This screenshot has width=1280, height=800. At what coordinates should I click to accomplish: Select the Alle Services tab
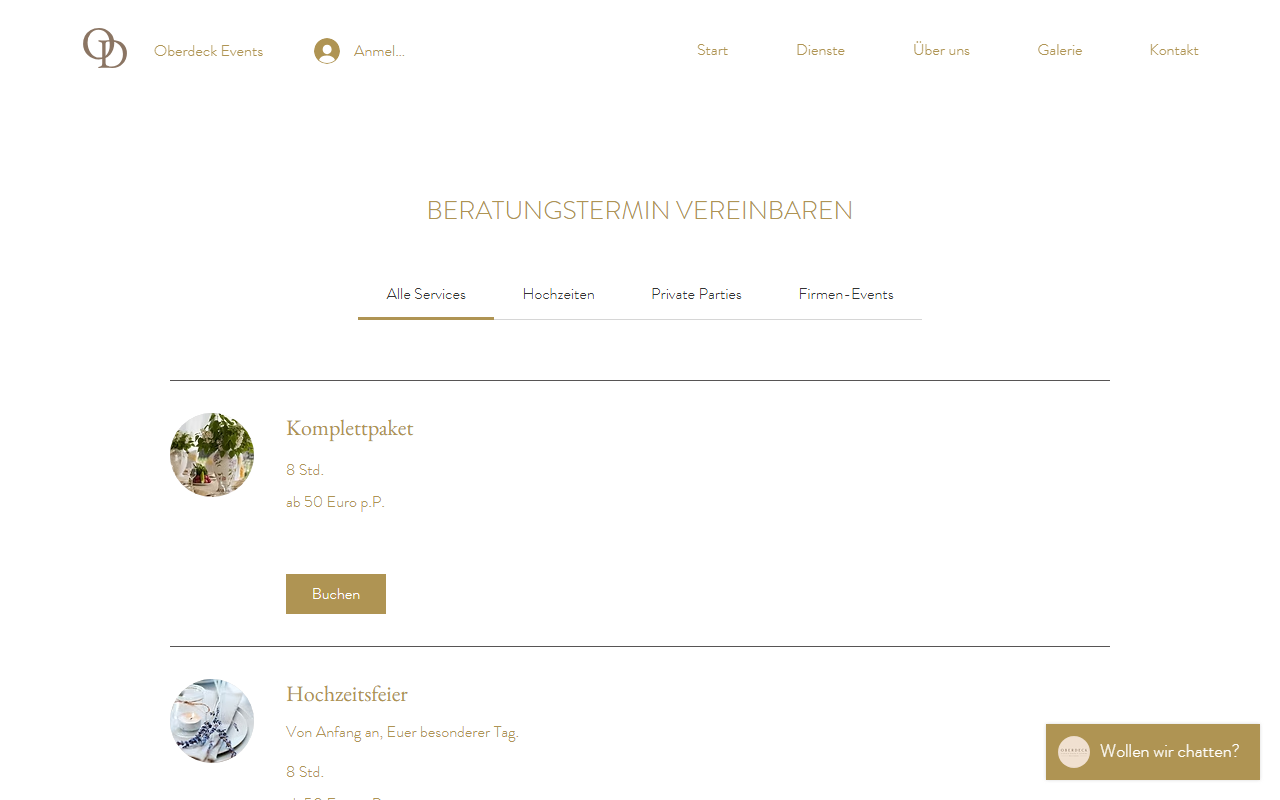[x=426, y=295]
